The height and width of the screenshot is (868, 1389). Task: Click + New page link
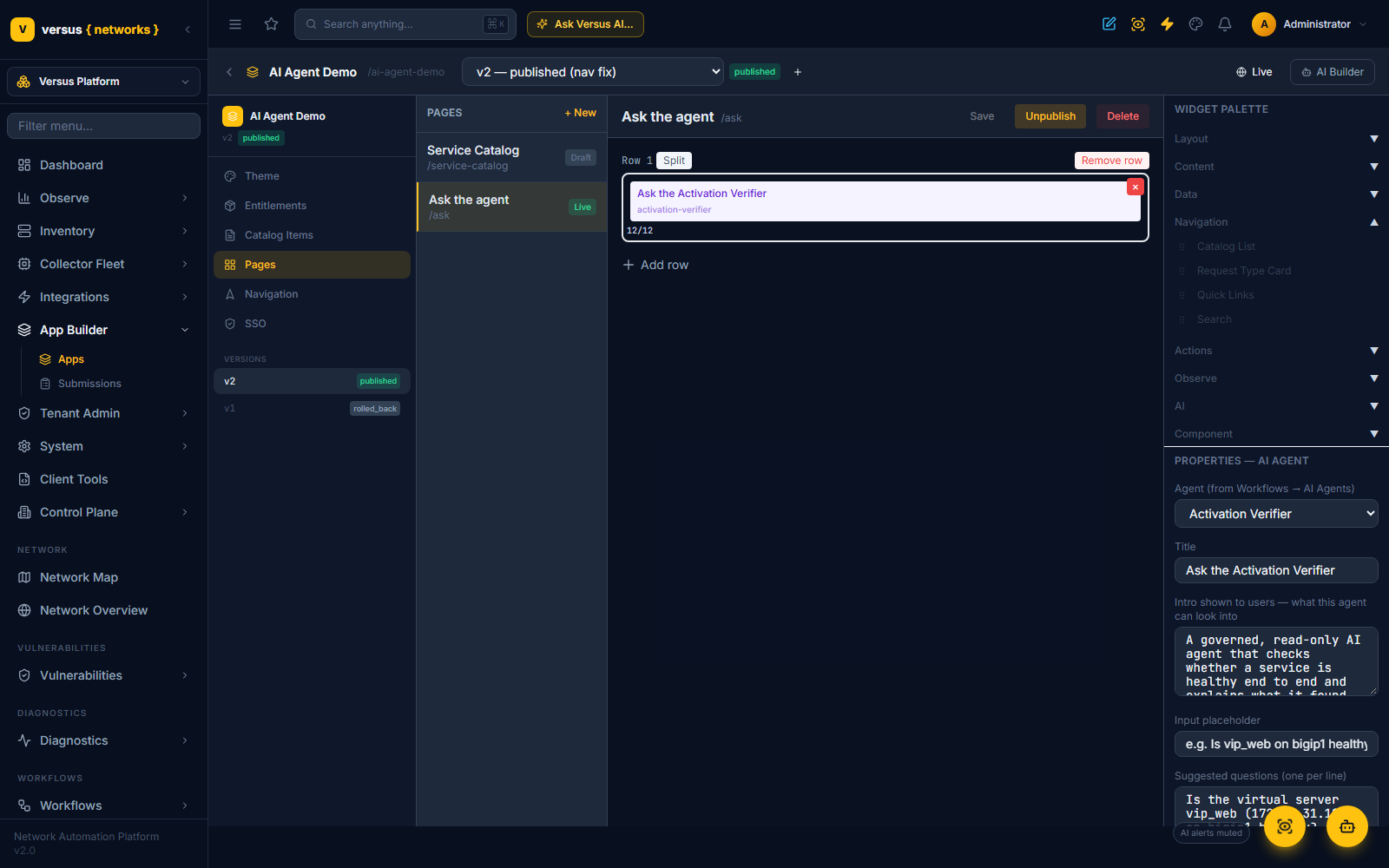click(x=581, y=113)
